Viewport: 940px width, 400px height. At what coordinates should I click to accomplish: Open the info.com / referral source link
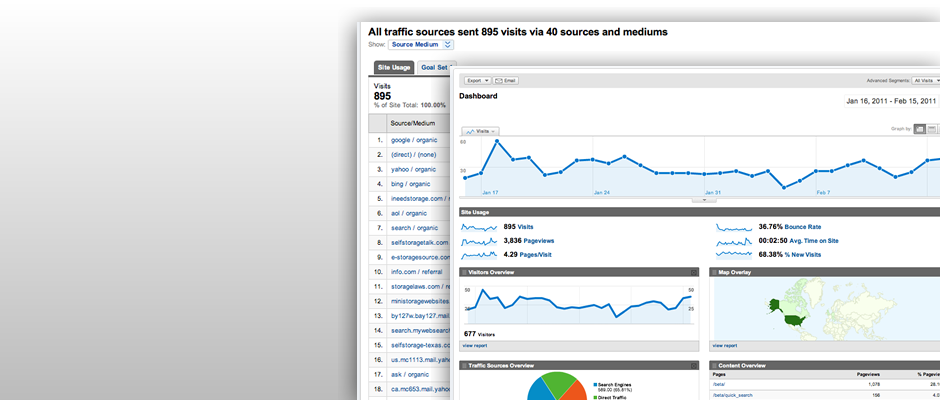(416, 272)
